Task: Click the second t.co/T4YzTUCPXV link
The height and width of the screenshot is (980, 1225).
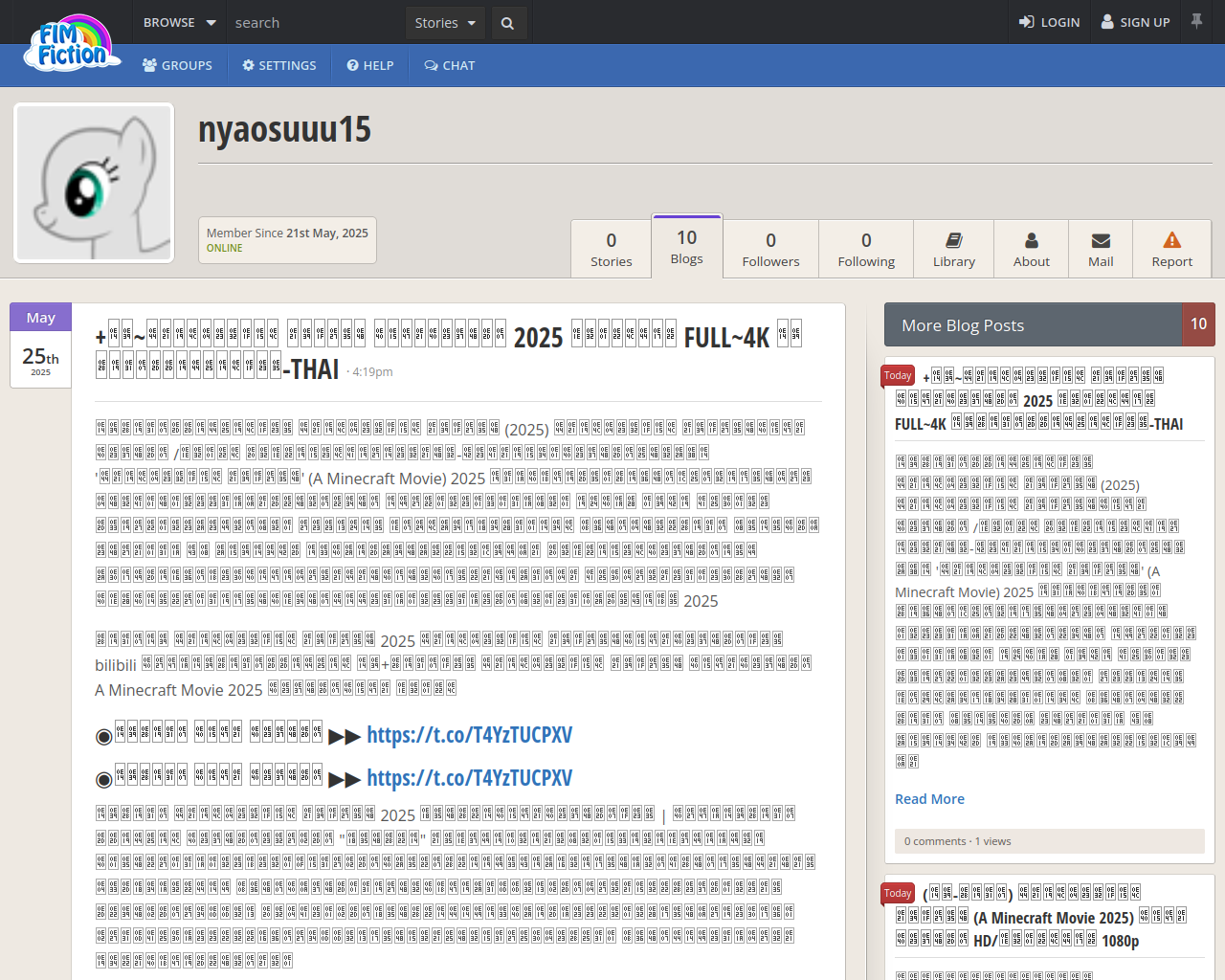Action: 469,777
